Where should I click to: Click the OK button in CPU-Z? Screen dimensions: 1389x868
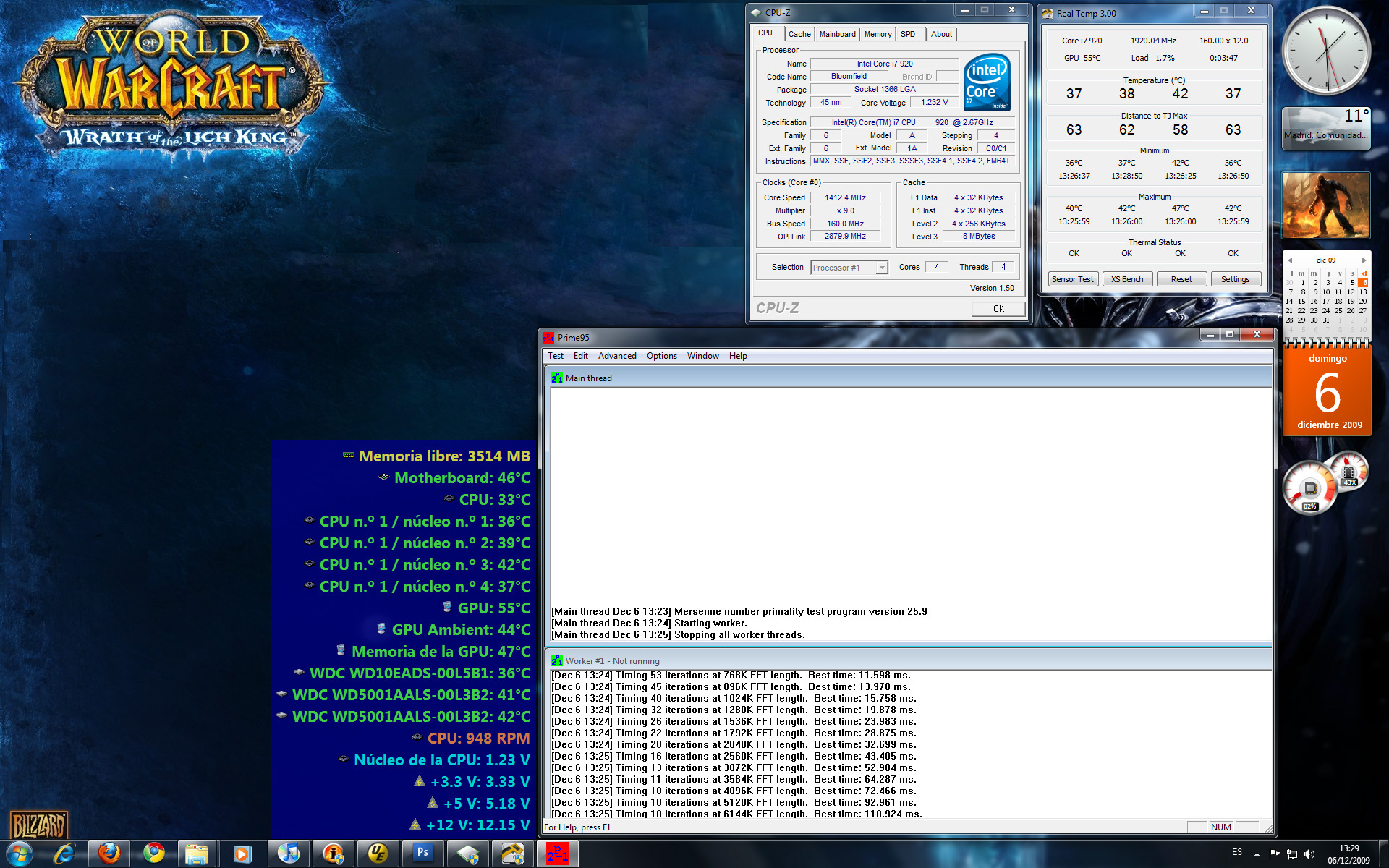pyautogui.click(x=998, y=308)
